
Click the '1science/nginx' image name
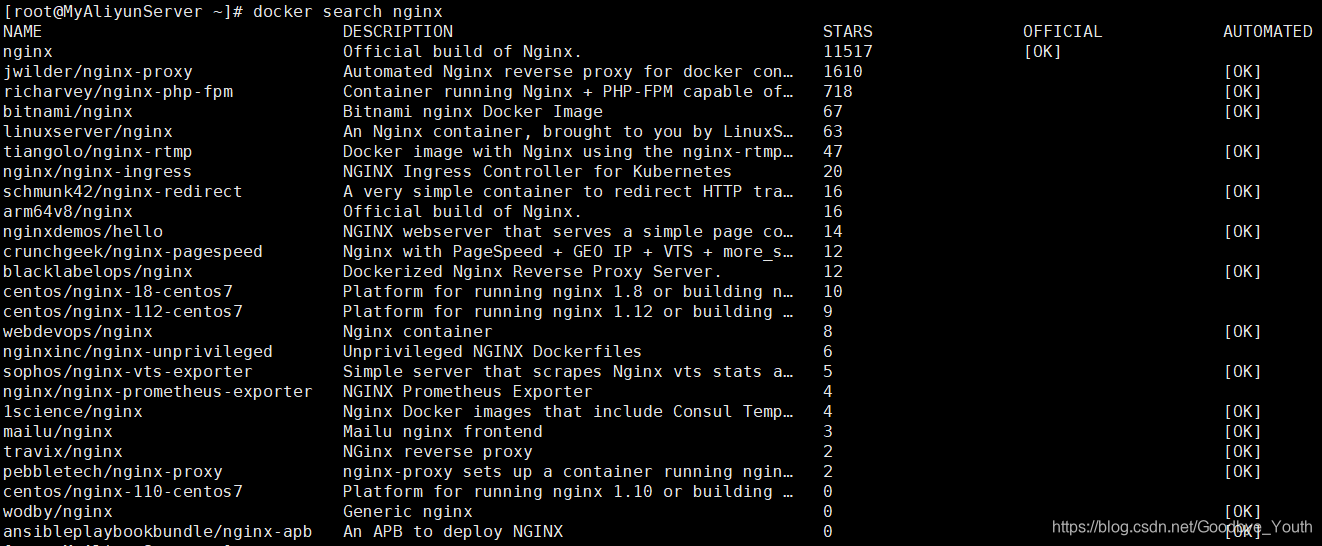tap(73, 411)
